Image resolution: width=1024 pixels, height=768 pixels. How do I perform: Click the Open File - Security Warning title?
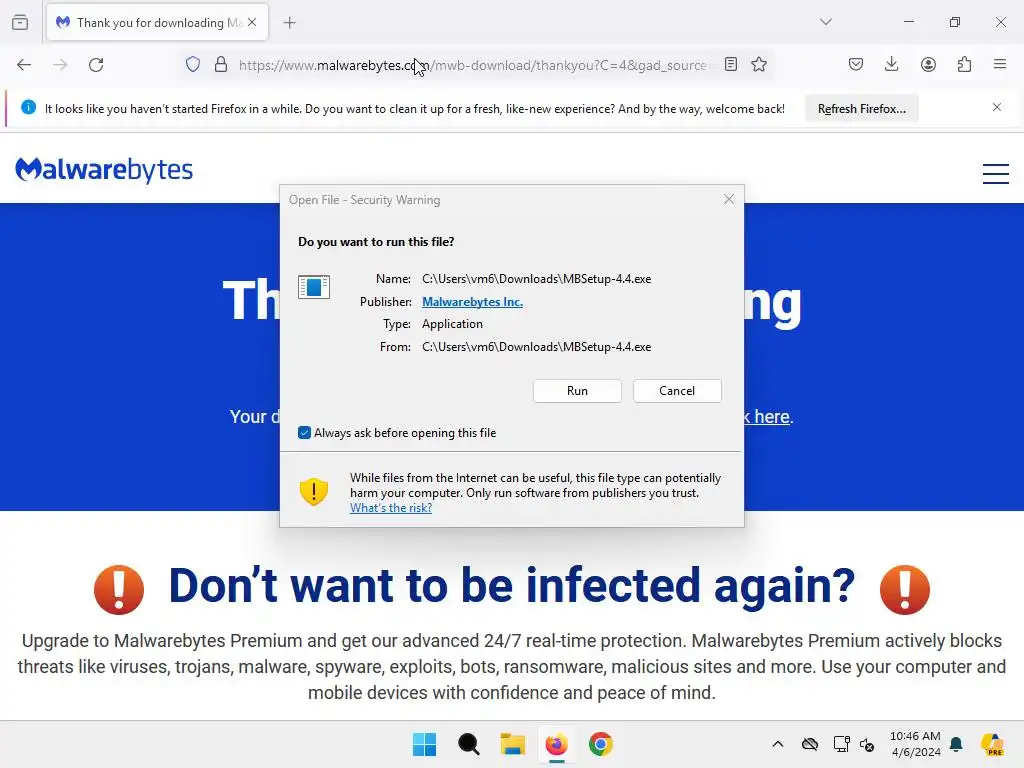(x=364, y=200)
